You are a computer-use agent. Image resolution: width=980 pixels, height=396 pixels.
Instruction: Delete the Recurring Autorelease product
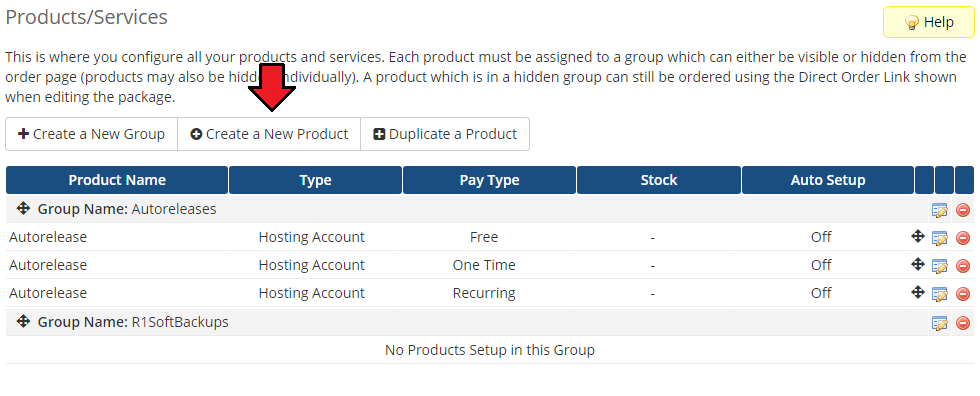pos(963,294)
